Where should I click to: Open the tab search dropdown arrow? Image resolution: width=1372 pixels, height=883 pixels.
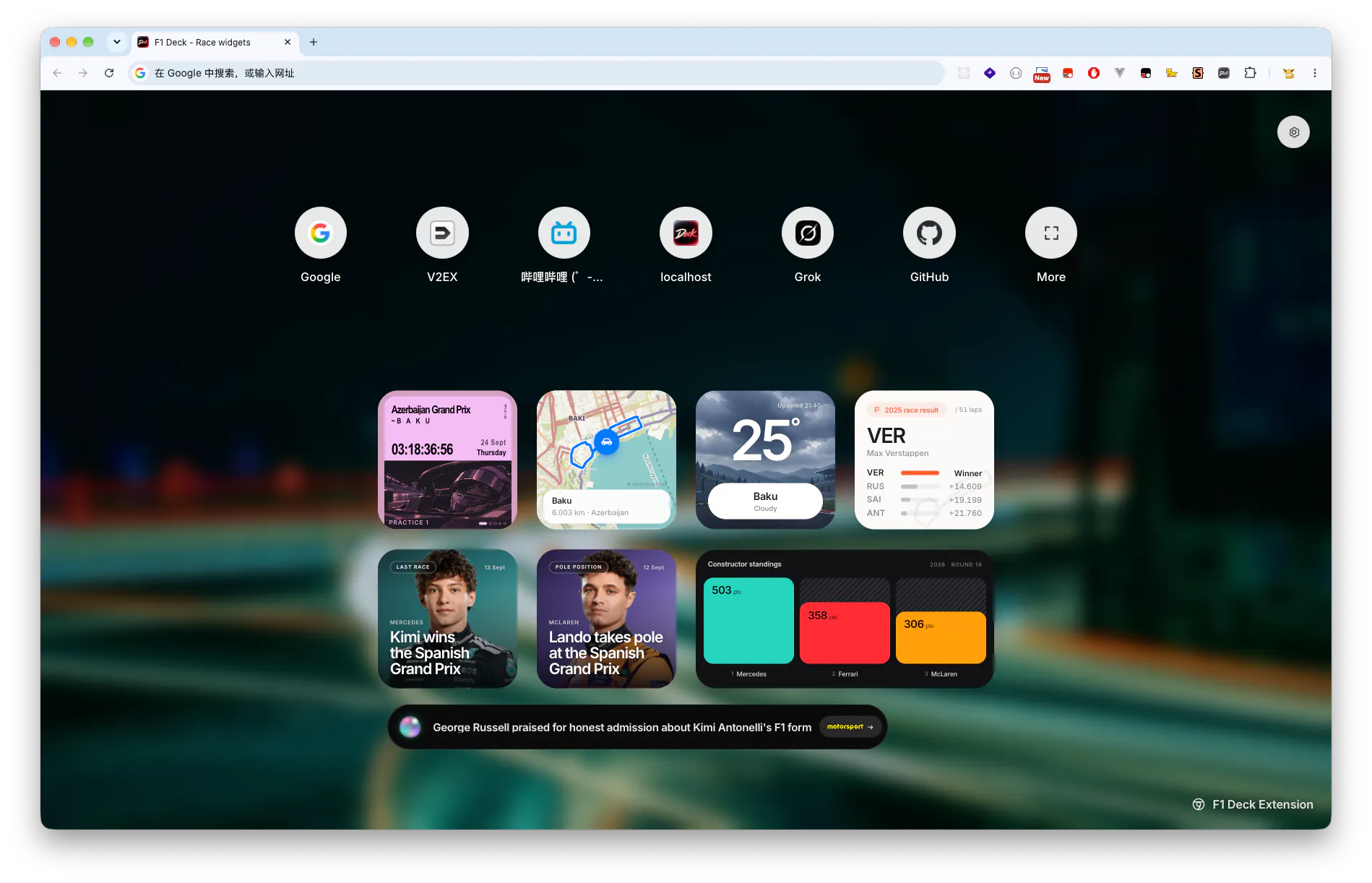117,42
